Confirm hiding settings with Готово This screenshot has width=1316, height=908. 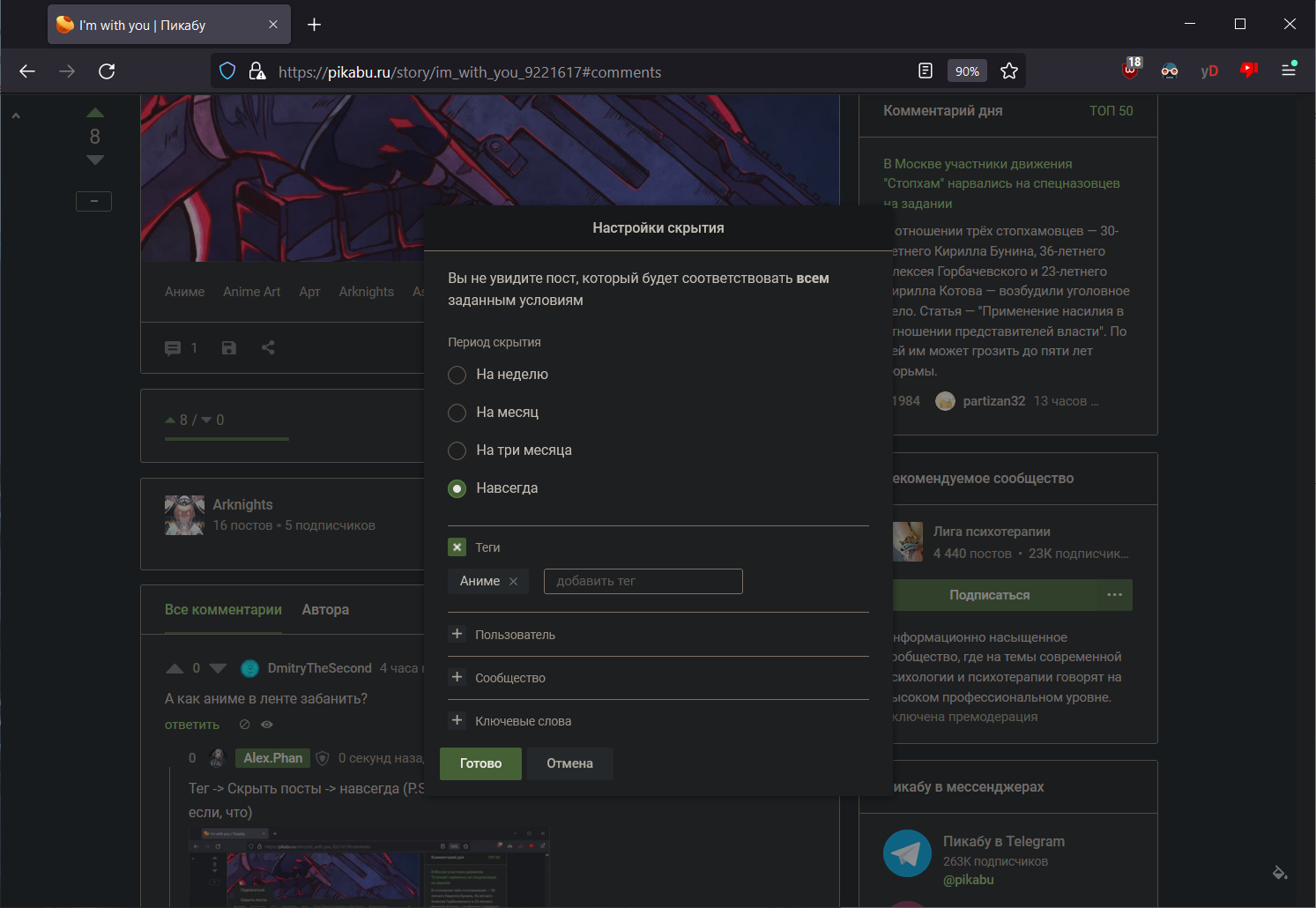click(480, 763)
